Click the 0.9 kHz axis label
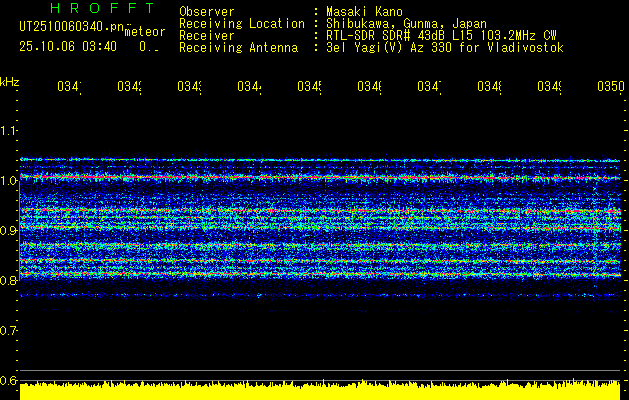The width and height of the screenshot is (629, 400). (8, 230)
